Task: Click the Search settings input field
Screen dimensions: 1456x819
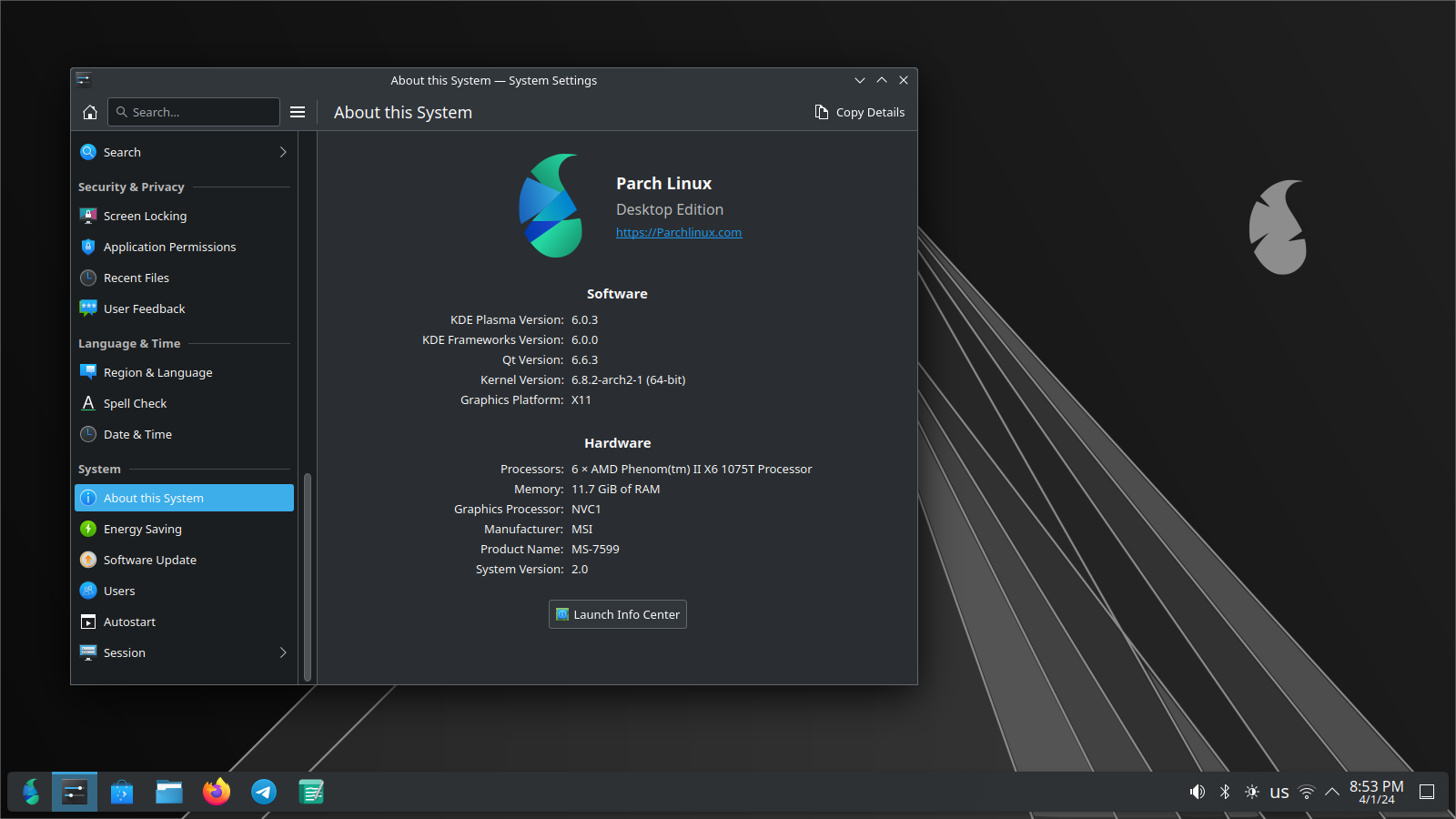Action: pos(194,112)
